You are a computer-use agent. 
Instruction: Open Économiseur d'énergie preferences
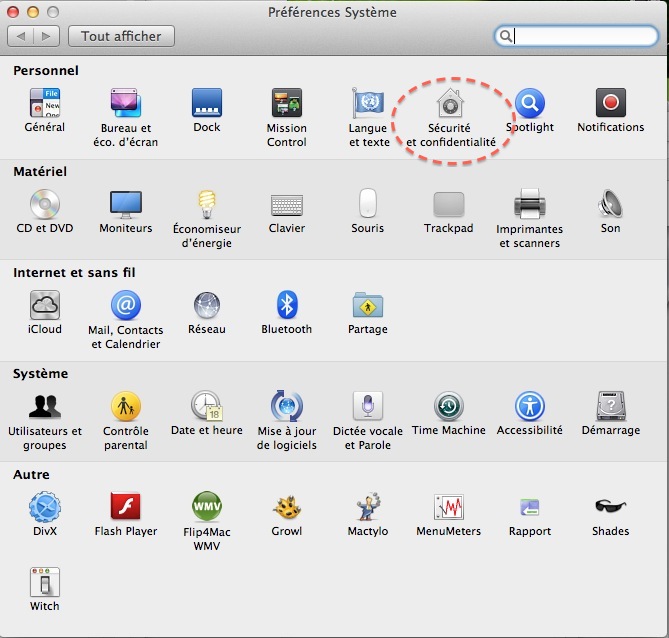click(207, 205)
